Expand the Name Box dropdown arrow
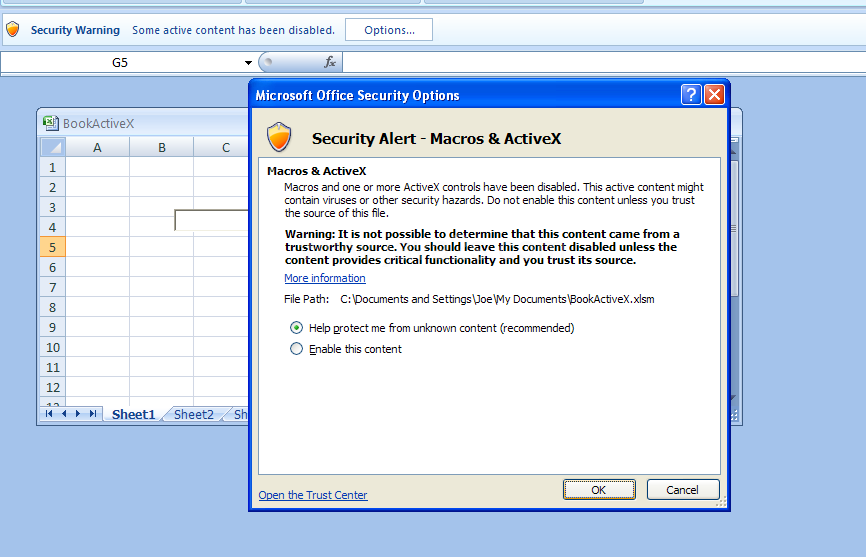 pos(248,62)
